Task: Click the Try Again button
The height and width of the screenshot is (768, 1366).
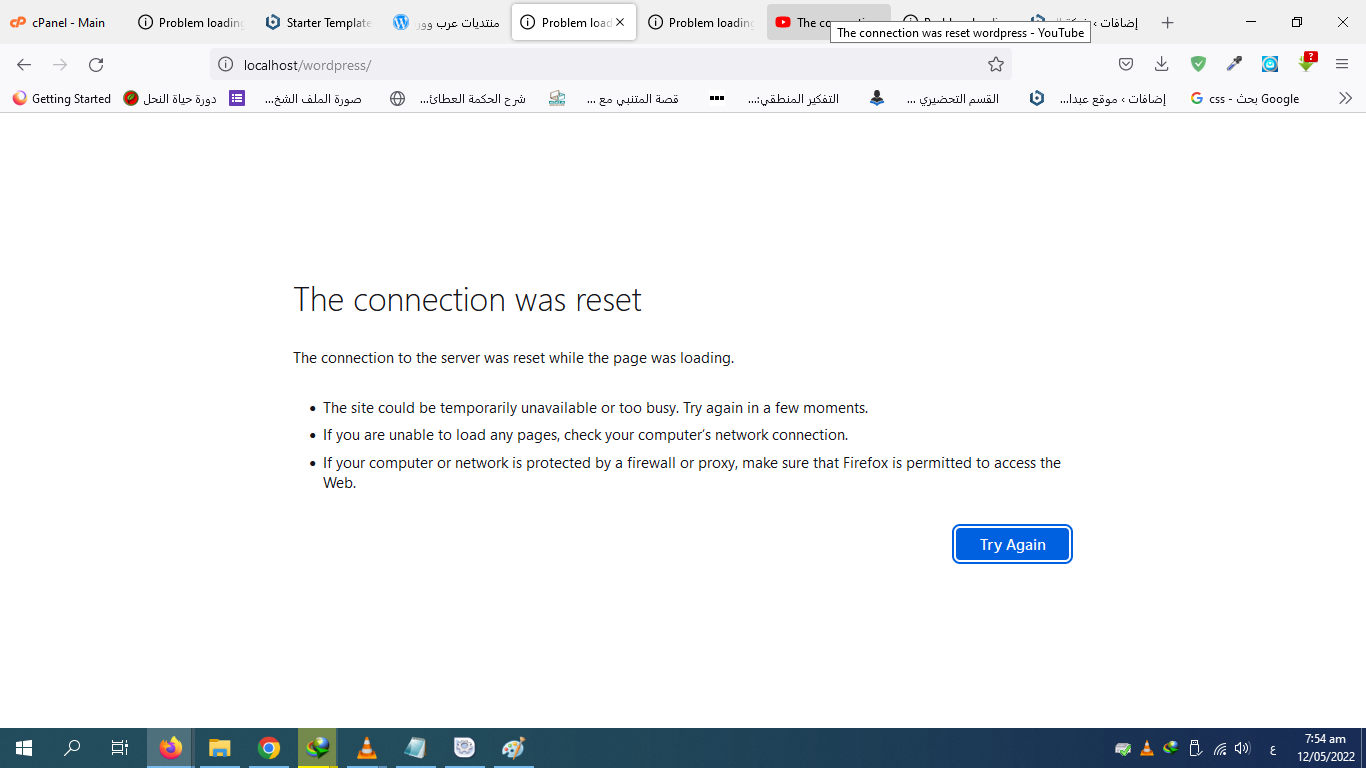Action: tap(1012, 544)
